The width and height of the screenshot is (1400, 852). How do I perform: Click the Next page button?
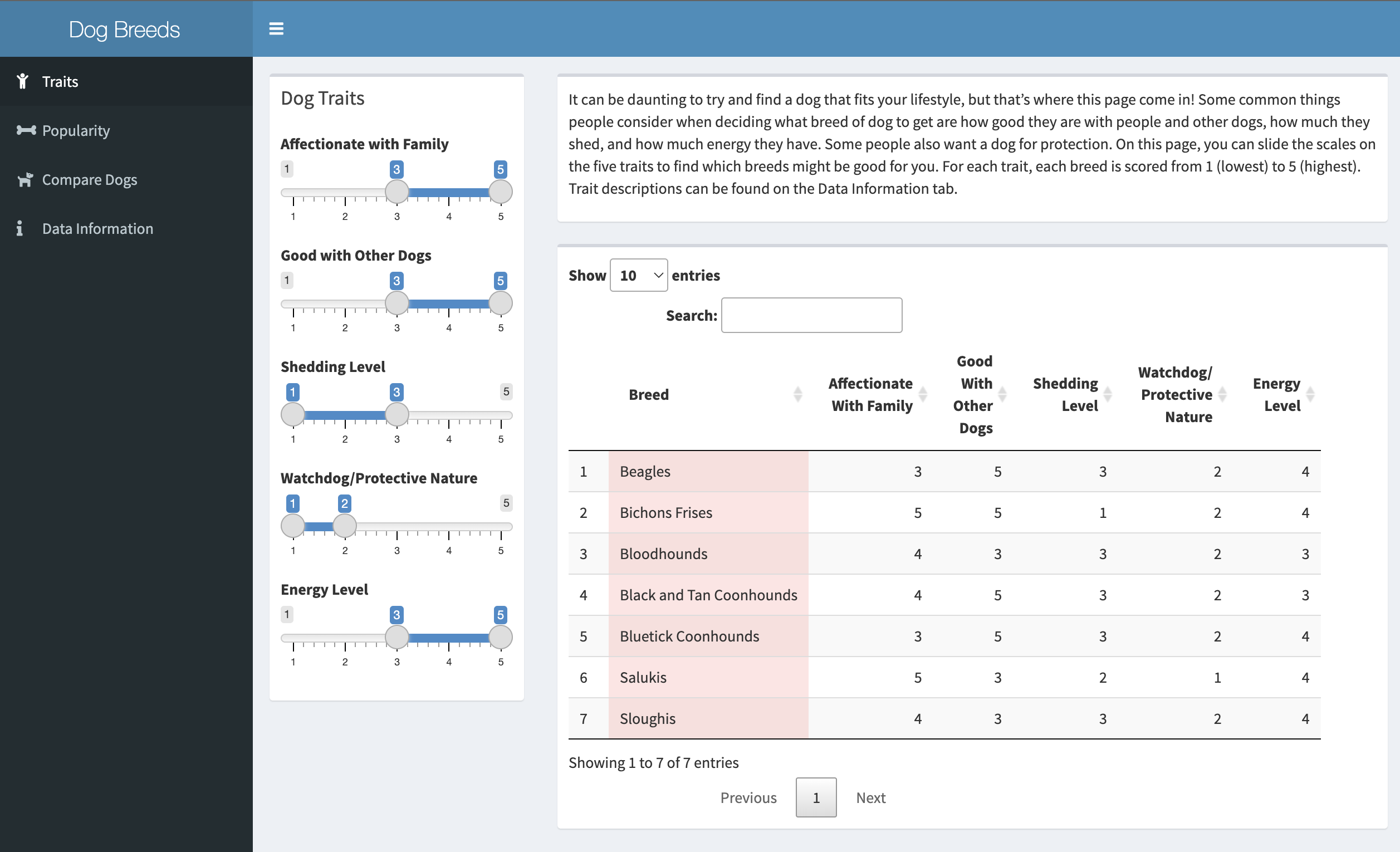(870, 797)
